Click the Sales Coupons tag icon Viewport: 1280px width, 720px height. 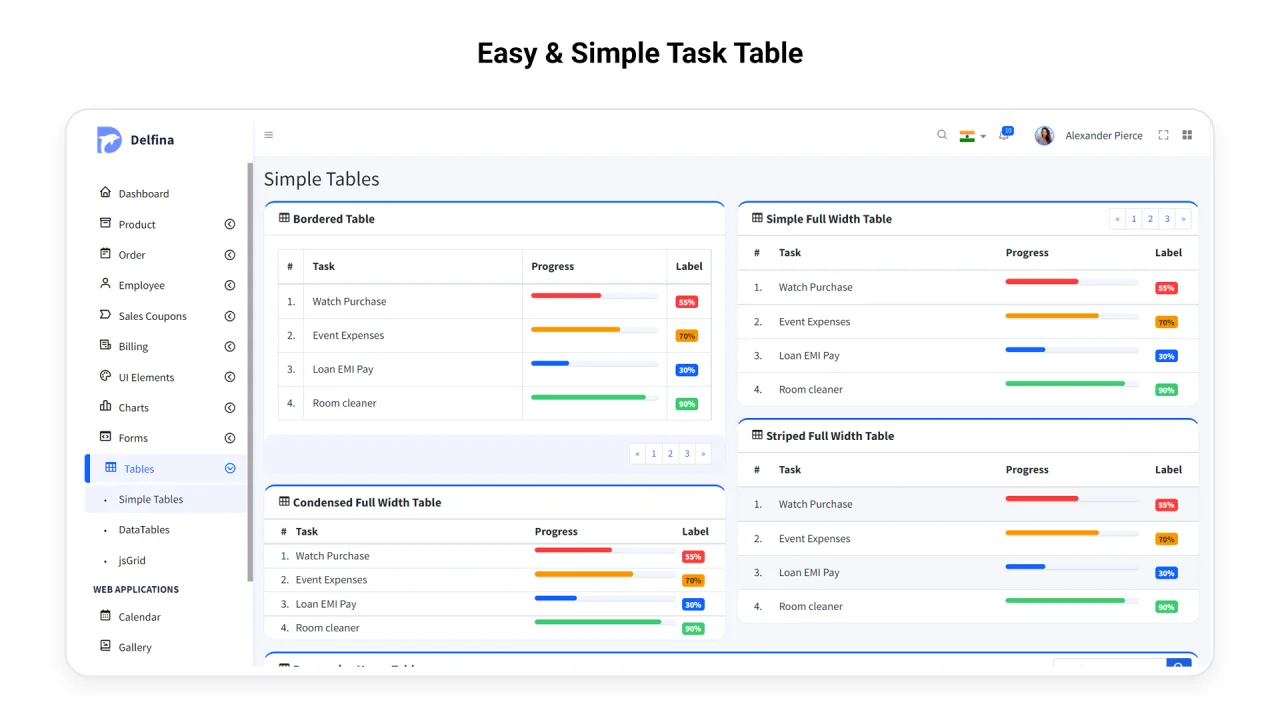(106, 315)
